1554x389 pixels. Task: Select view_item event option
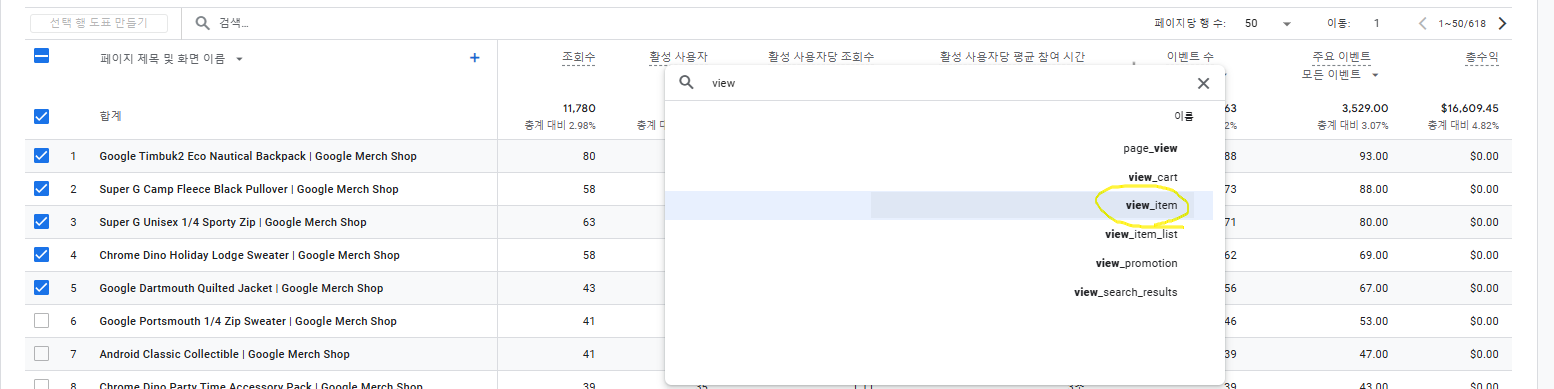tap(1151, 205)
